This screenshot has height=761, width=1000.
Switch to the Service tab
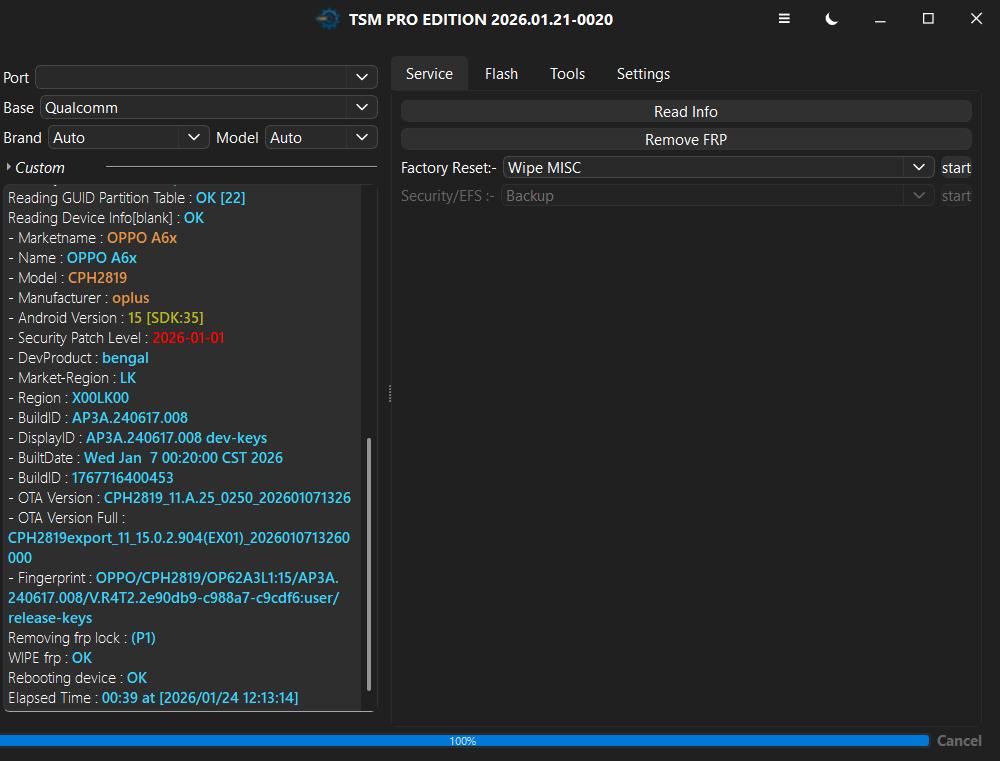click(x=429, y=73)
